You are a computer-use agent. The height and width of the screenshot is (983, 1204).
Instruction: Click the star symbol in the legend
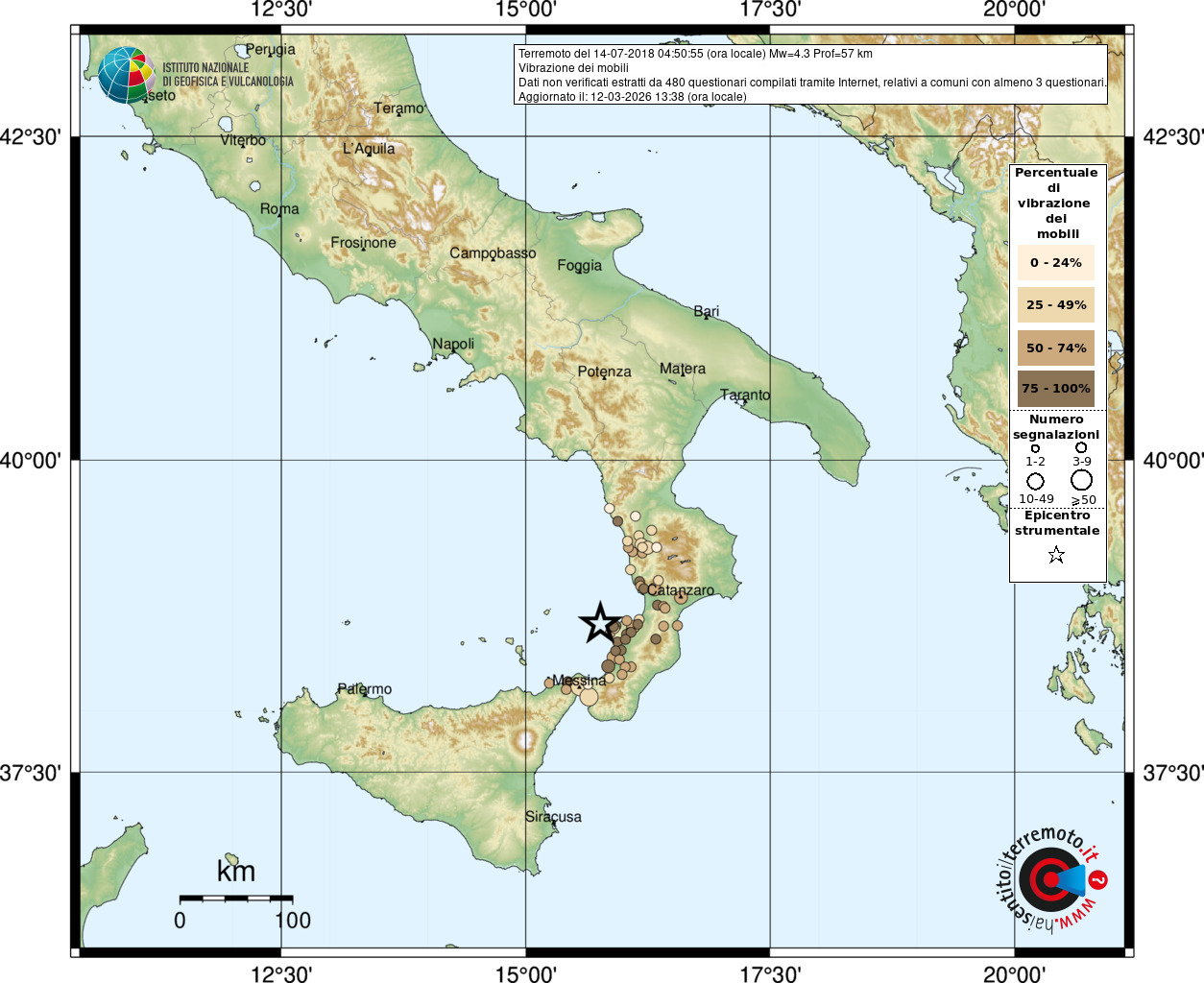click(1056, 555)
